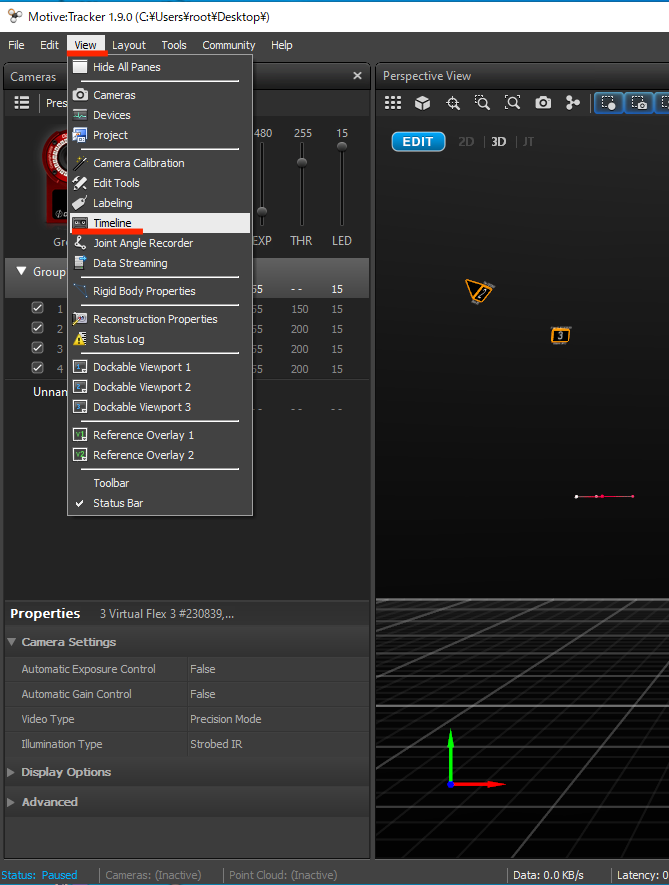Choose Hide All Panes
Image resolution: width=669 pixels, height=885 pixels.
[x=160, y=67]
